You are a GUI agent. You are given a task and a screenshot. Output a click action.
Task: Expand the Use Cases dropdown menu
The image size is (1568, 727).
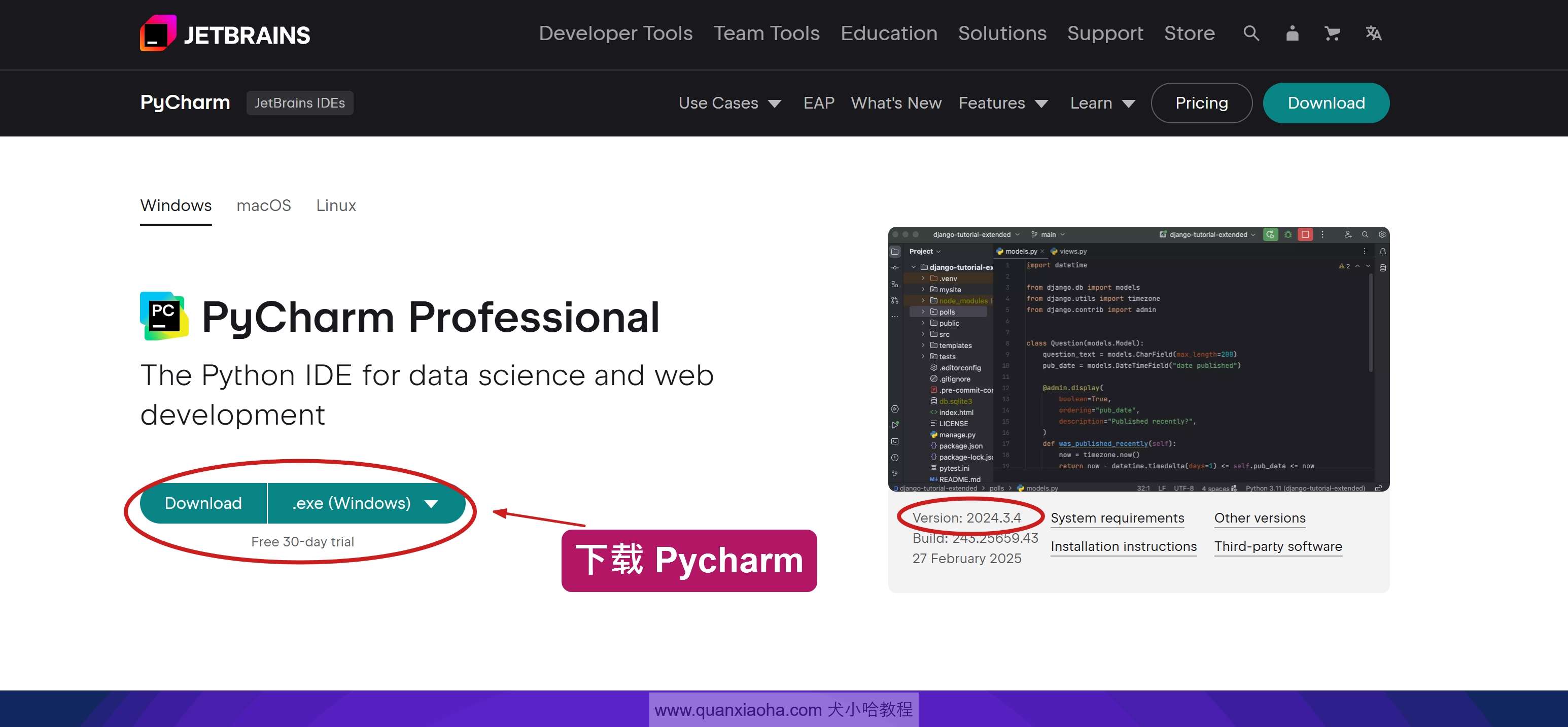[730, 103]
